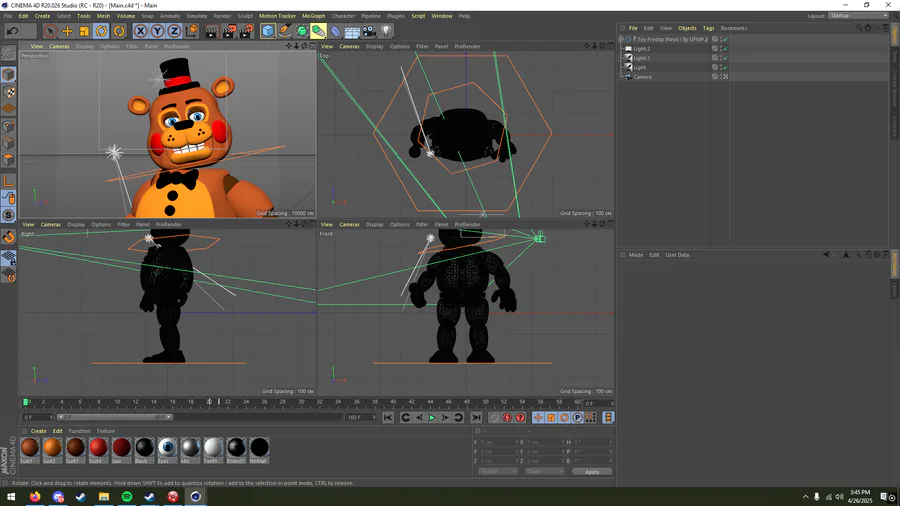
Task: Open Display menu in Top viewport
Action: (x=374, y=46)
